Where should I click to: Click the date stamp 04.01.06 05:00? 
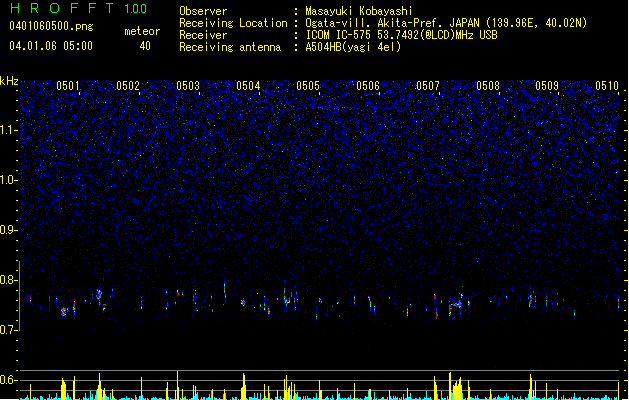(x=51, y=46)
